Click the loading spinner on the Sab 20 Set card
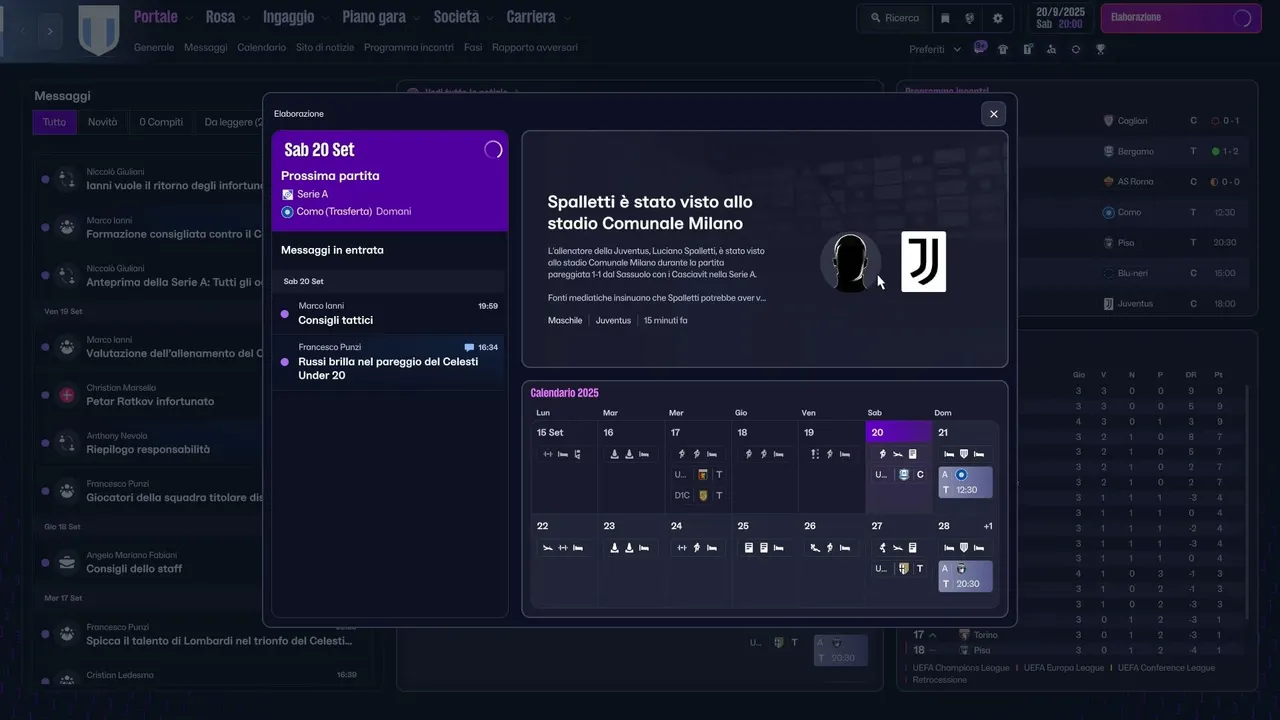The image size is (1280, 720). 493,149
